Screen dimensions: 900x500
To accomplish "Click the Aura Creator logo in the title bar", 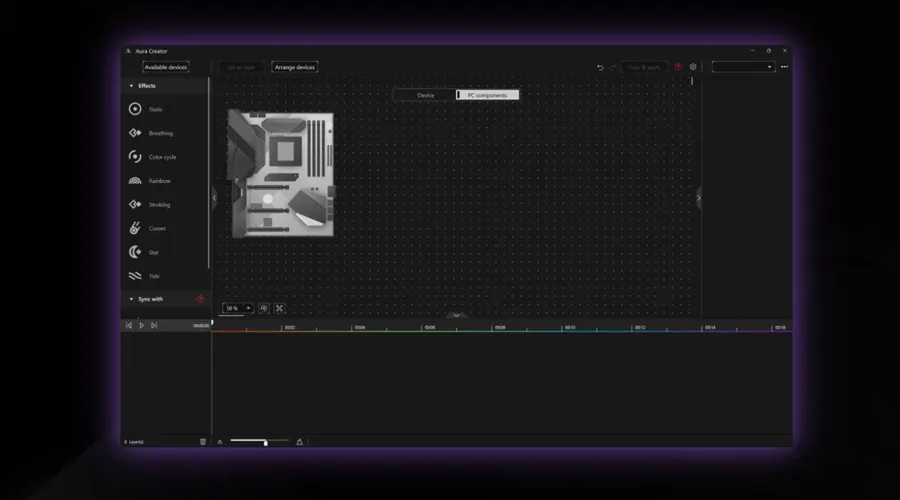I will click(x=128, y=51).
